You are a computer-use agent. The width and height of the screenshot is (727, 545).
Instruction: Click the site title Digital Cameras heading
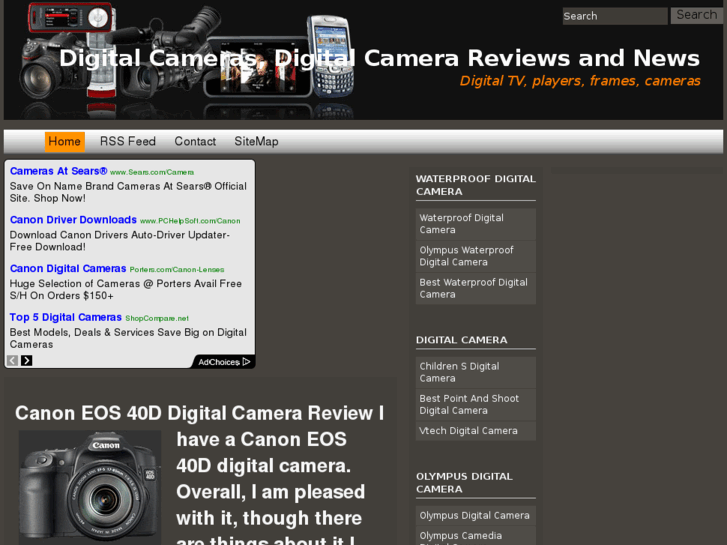[379, 58]
